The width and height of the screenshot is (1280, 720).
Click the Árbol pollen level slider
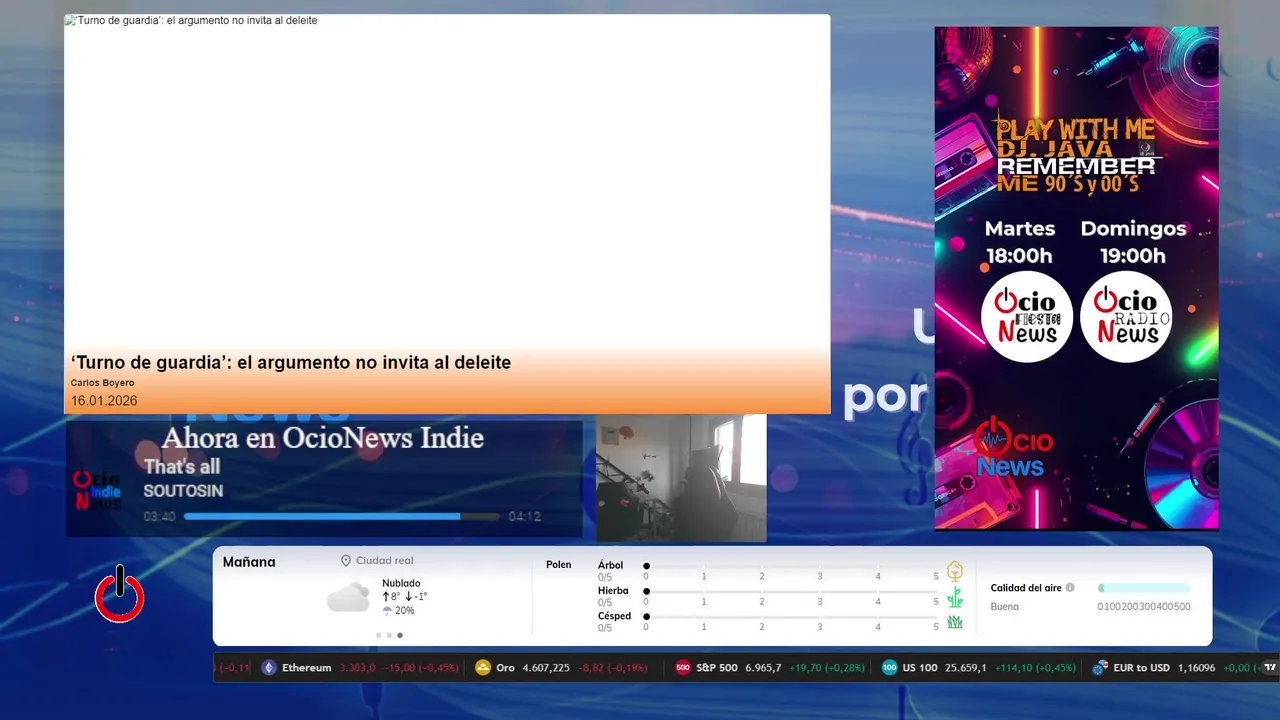(791, 566)
